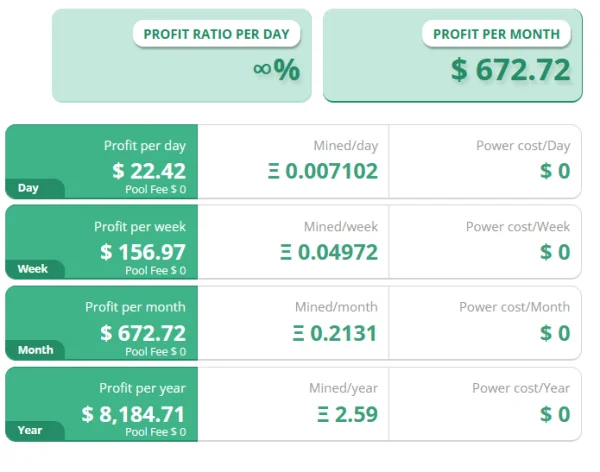Select the $ 156.97 profit per week value
Image resolution: width=600 pixels, height=472 pixels.
(143, 252)
